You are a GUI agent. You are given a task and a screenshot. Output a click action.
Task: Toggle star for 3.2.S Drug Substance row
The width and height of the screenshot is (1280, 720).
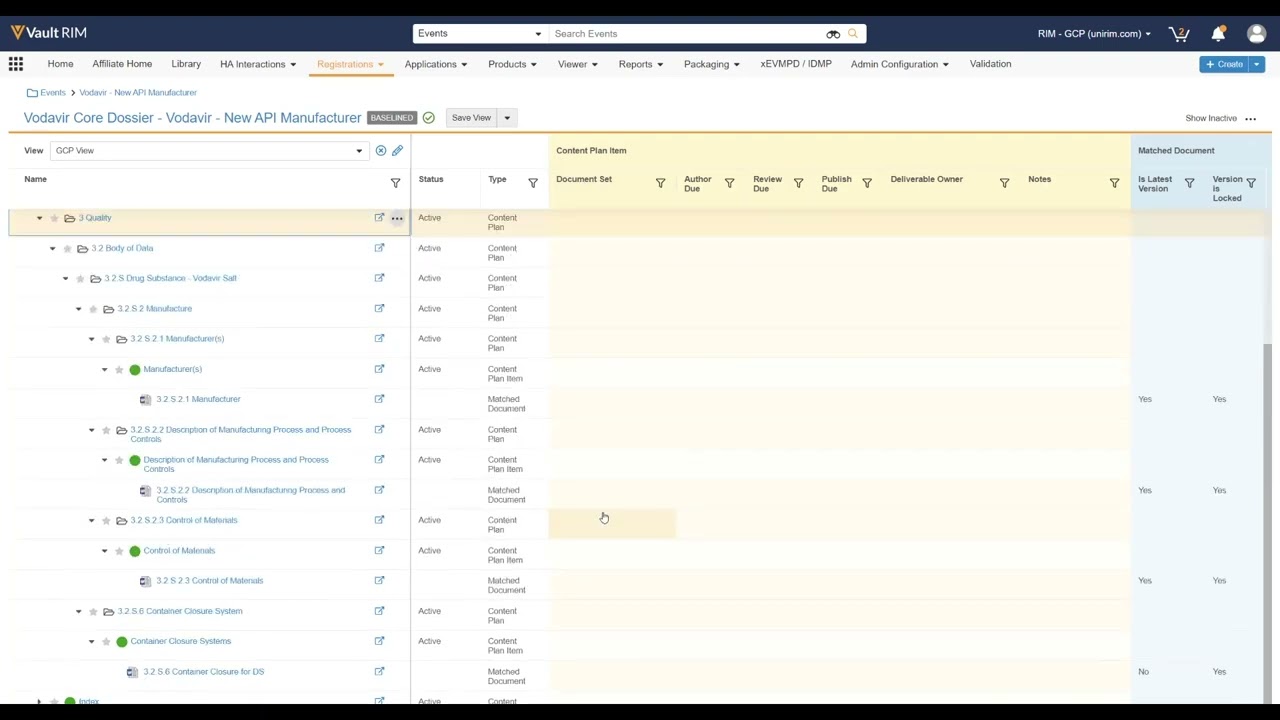pyautogui.click(x=80, y=278)
